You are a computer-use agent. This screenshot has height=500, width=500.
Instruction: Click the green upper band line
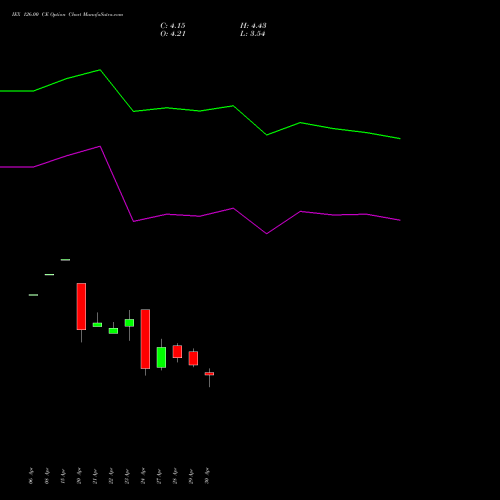coord(200,111)
